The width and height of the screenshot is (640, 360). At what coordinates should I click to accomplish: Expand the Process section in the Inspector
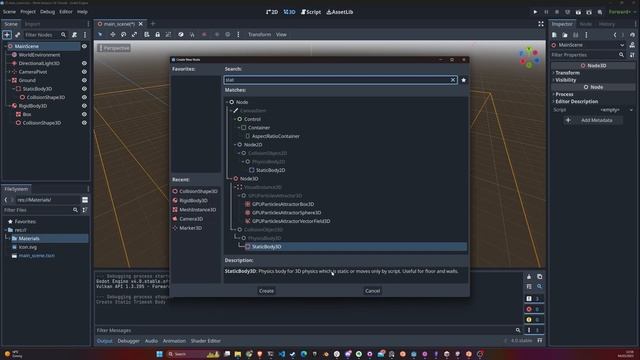coord(563,94)
